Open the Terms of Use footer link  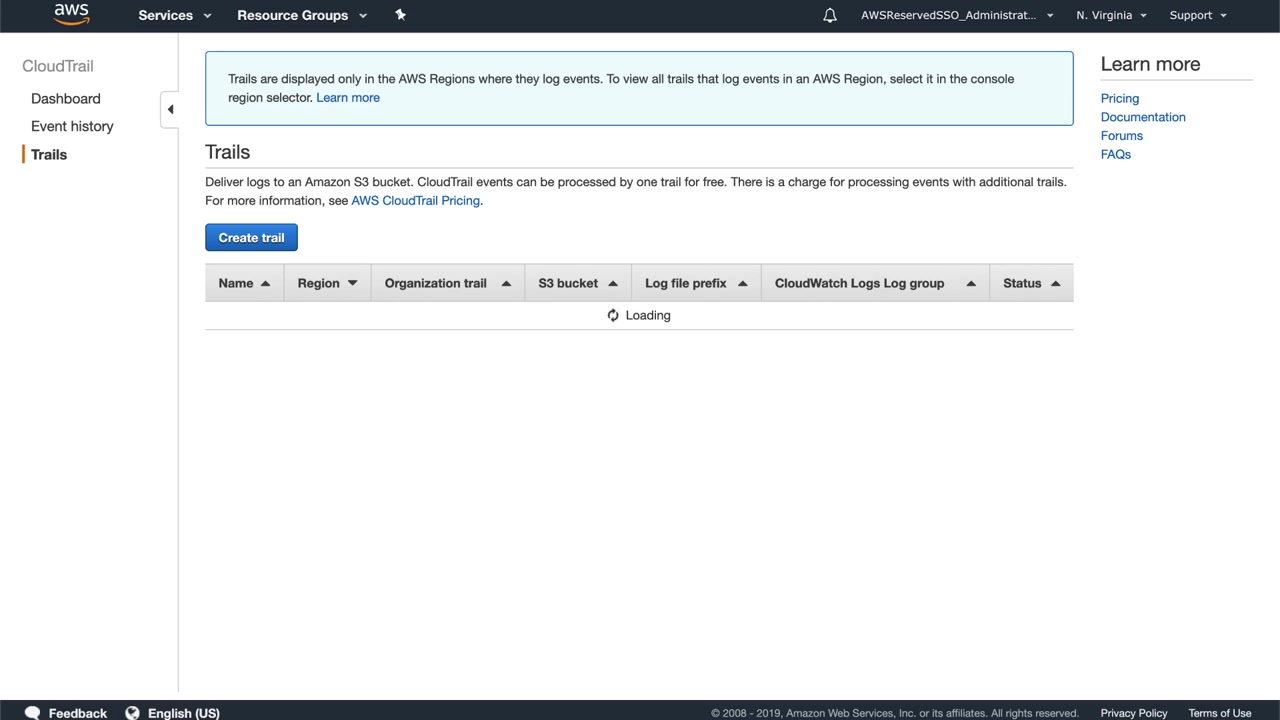pyautogui.click(x=1220, y=713)
